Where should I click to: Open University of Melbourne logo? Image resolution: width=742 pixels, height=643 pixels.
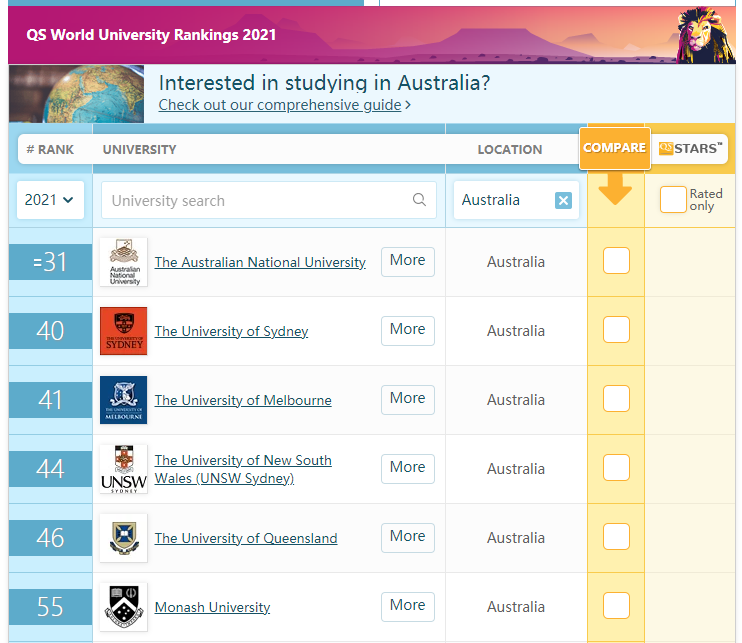pyautogui.click(x=124, y=400)
